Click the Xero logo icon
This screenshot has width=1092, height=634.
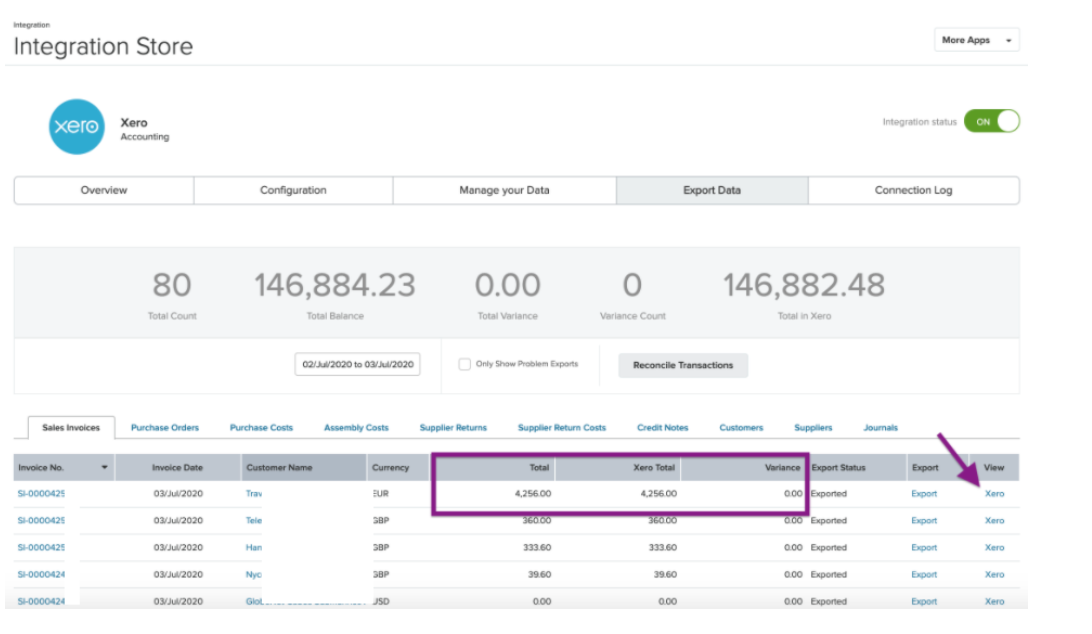77,127
